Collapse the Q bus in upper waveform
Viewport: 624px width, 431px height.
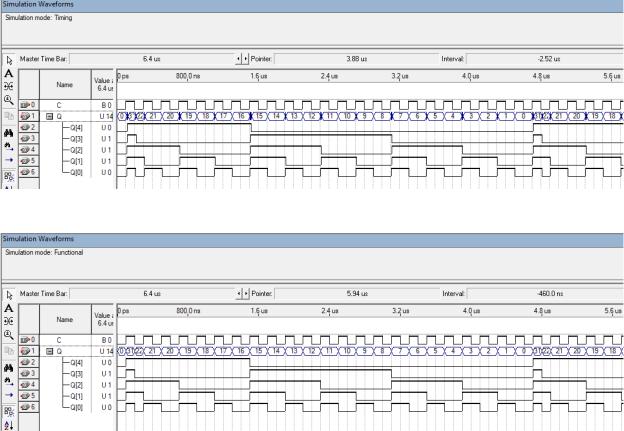tap(49, 117)
